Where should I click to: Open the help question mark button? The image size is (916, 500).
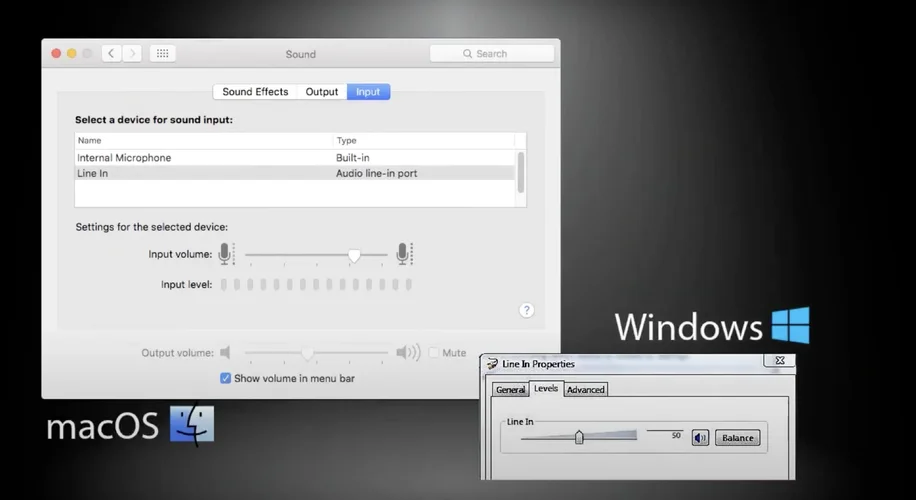coord(526,310)
